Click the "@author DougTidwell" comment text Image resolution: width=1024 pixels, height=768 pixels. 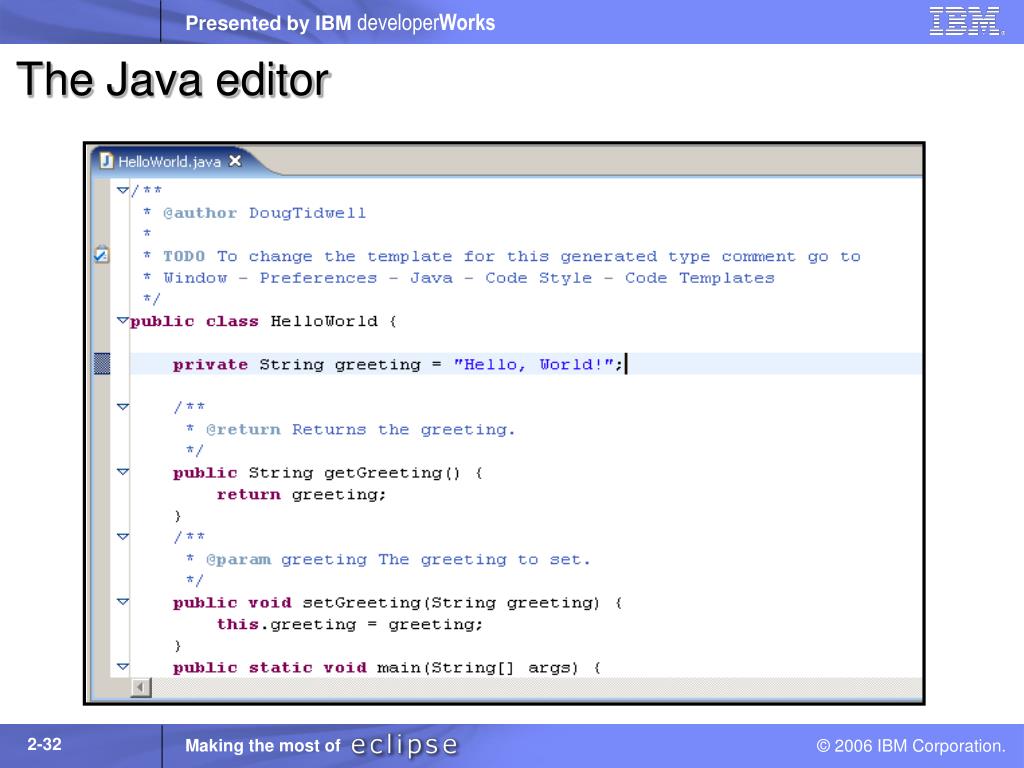[264, 213]
